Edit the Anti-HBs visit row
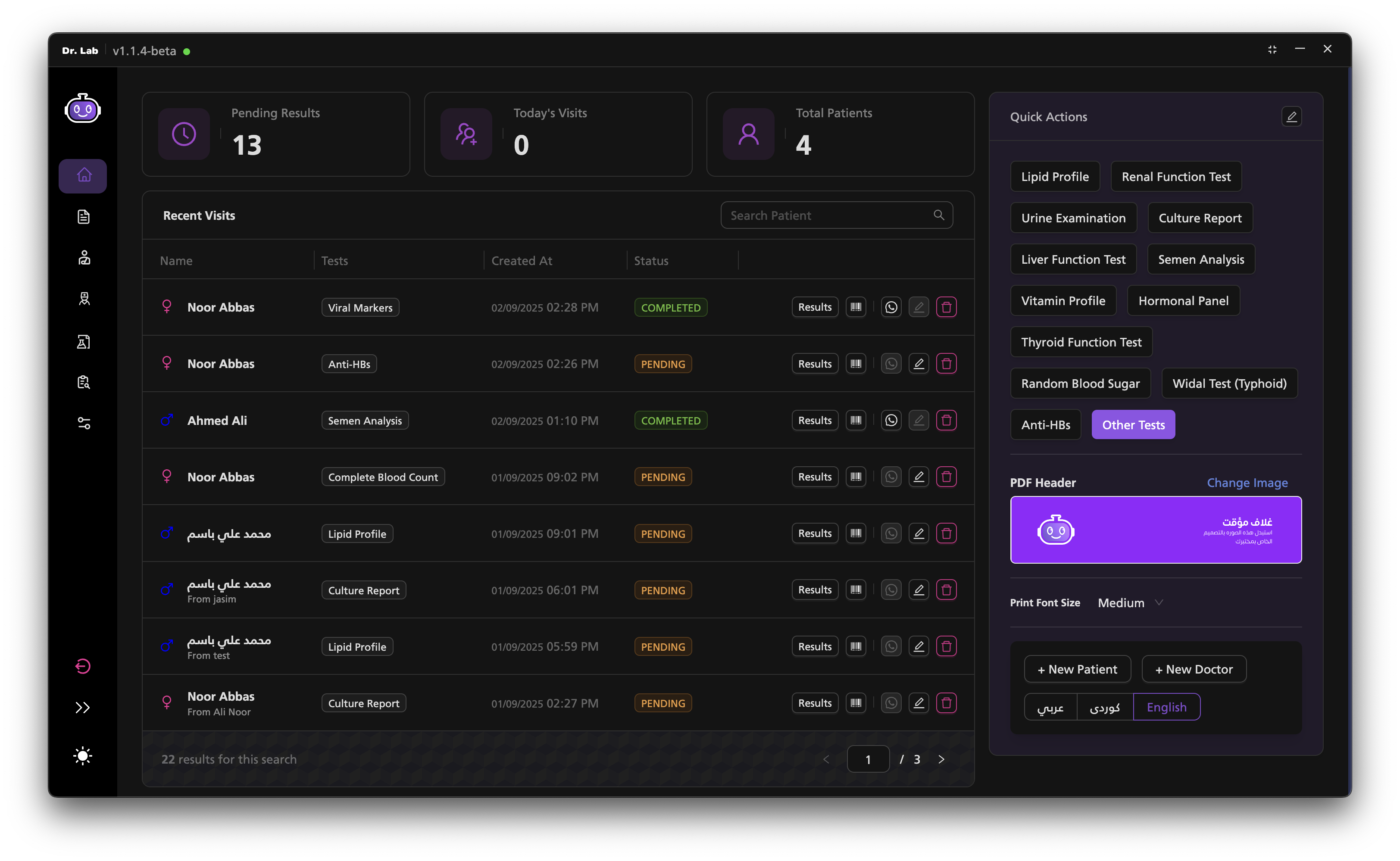The height and width of the screenshot is (861, 1400). tap(918, 363)
